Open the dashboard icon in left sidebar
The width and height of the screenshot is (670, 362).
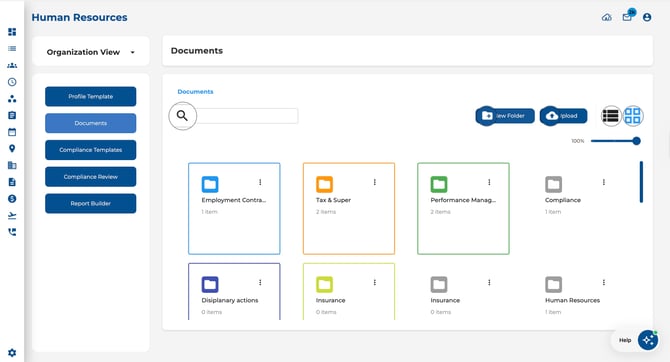tap(12, 32)
